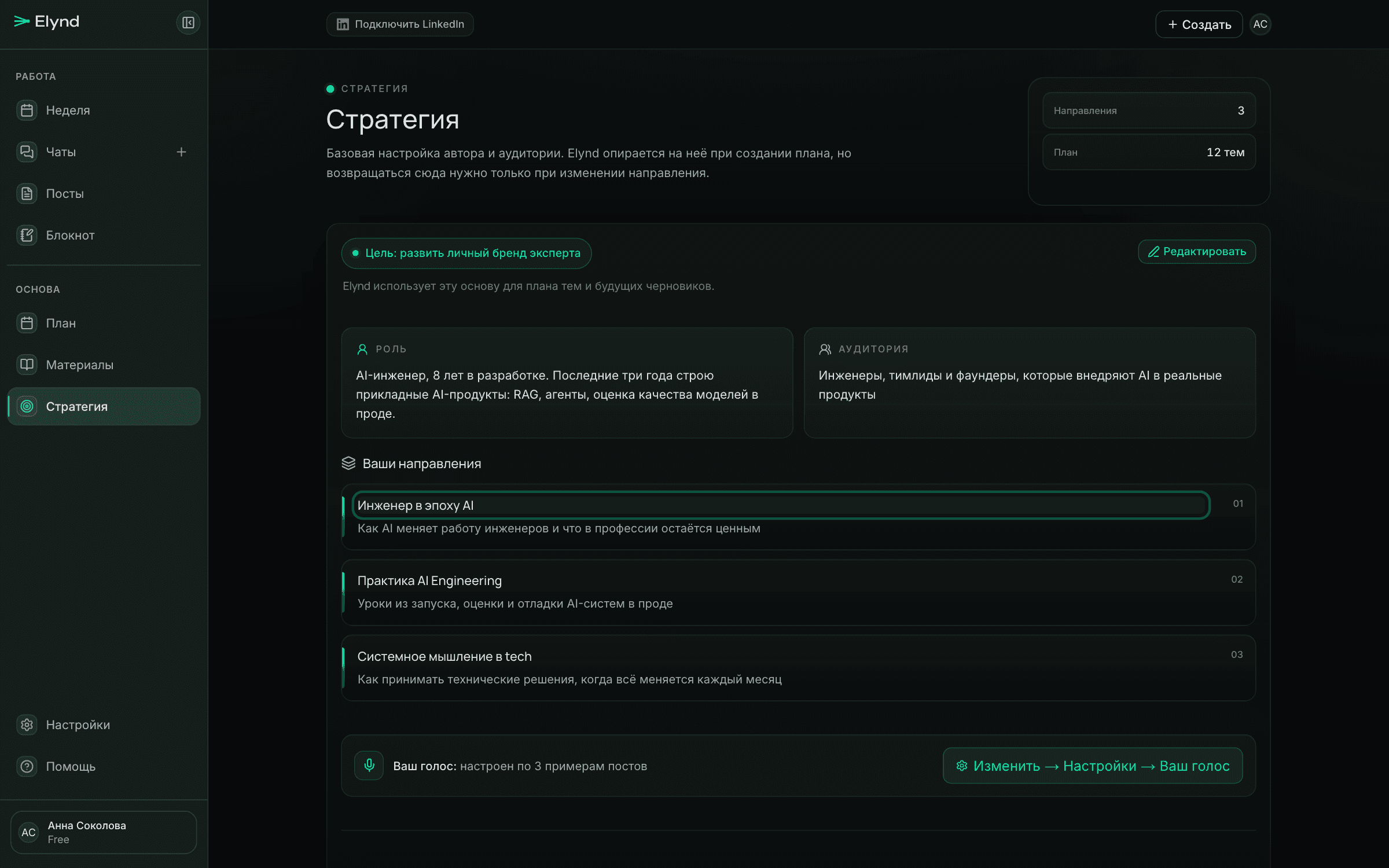Image resolution: width=1389 pixels, height=868 pixels.
Task: Click the goal pill развить личный бренд эксперта
Action: [x=466, y=253]
